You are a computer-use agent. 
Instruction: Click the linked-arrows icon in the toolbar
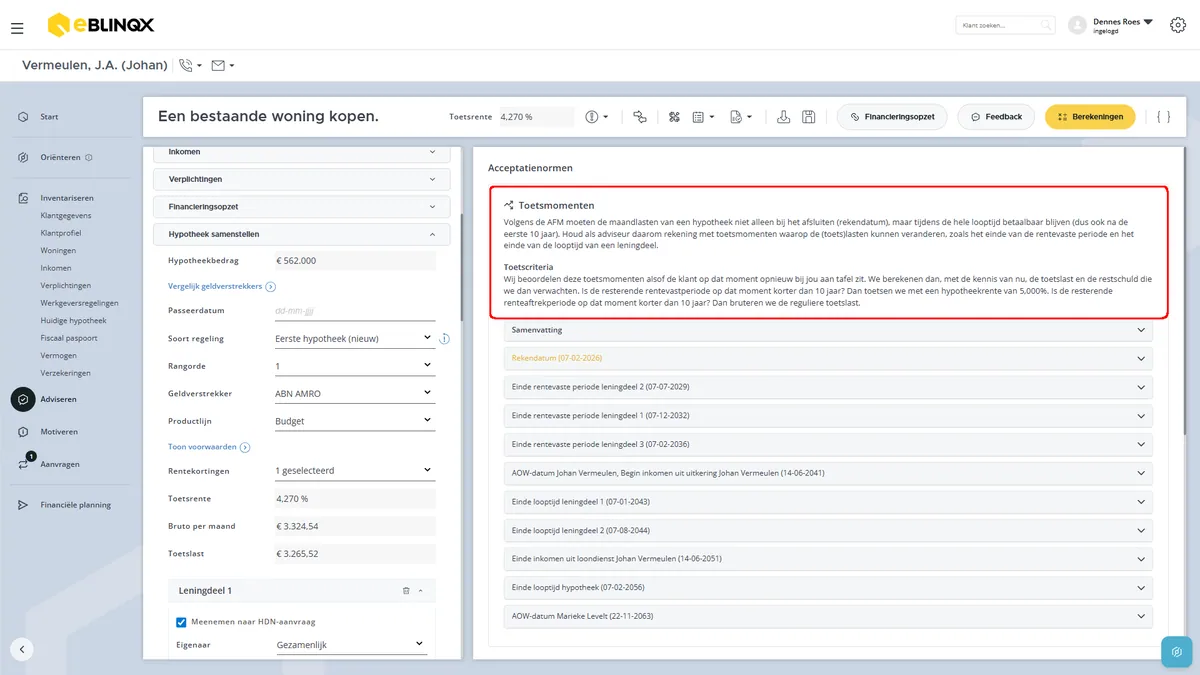(x=640, y=117)
